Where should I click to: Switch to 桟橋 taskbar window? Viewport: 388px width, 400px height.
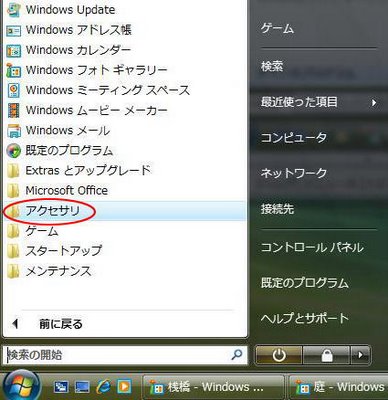213,387
